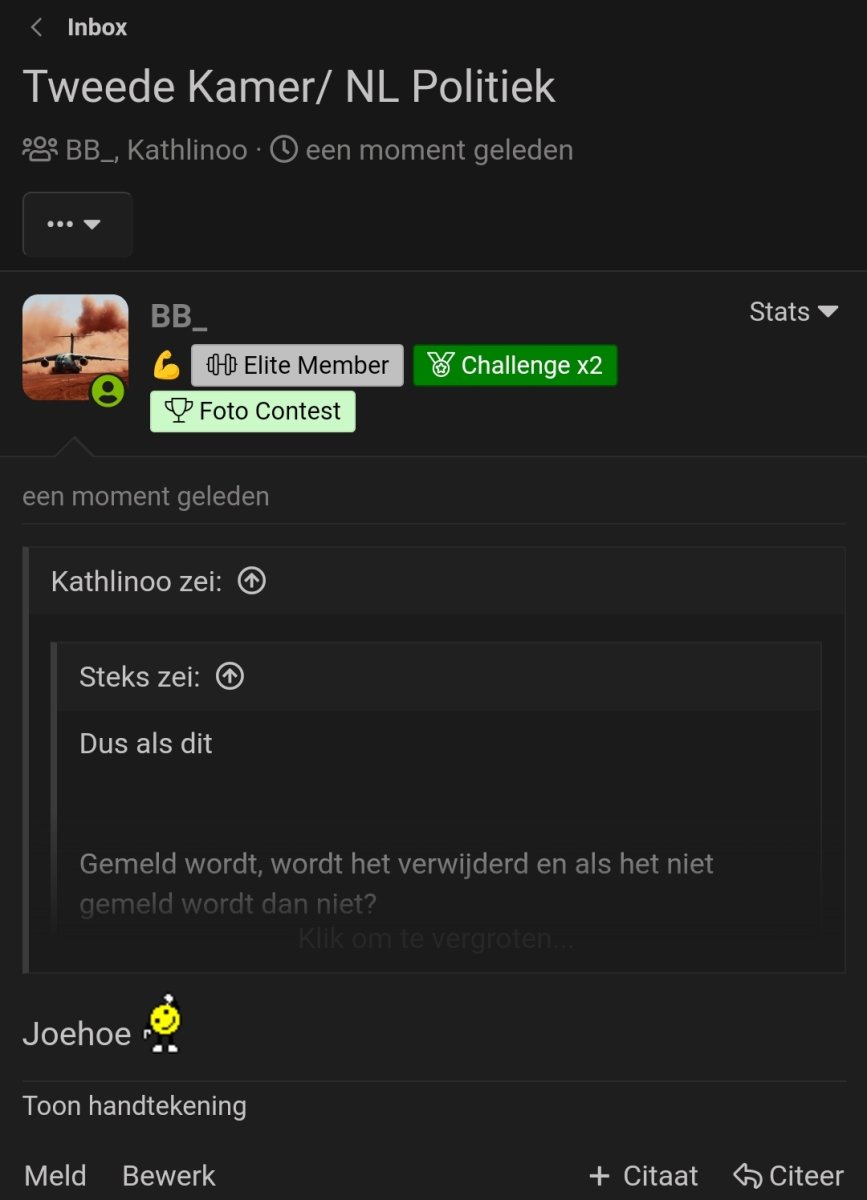Click the green online status icon

108,390
